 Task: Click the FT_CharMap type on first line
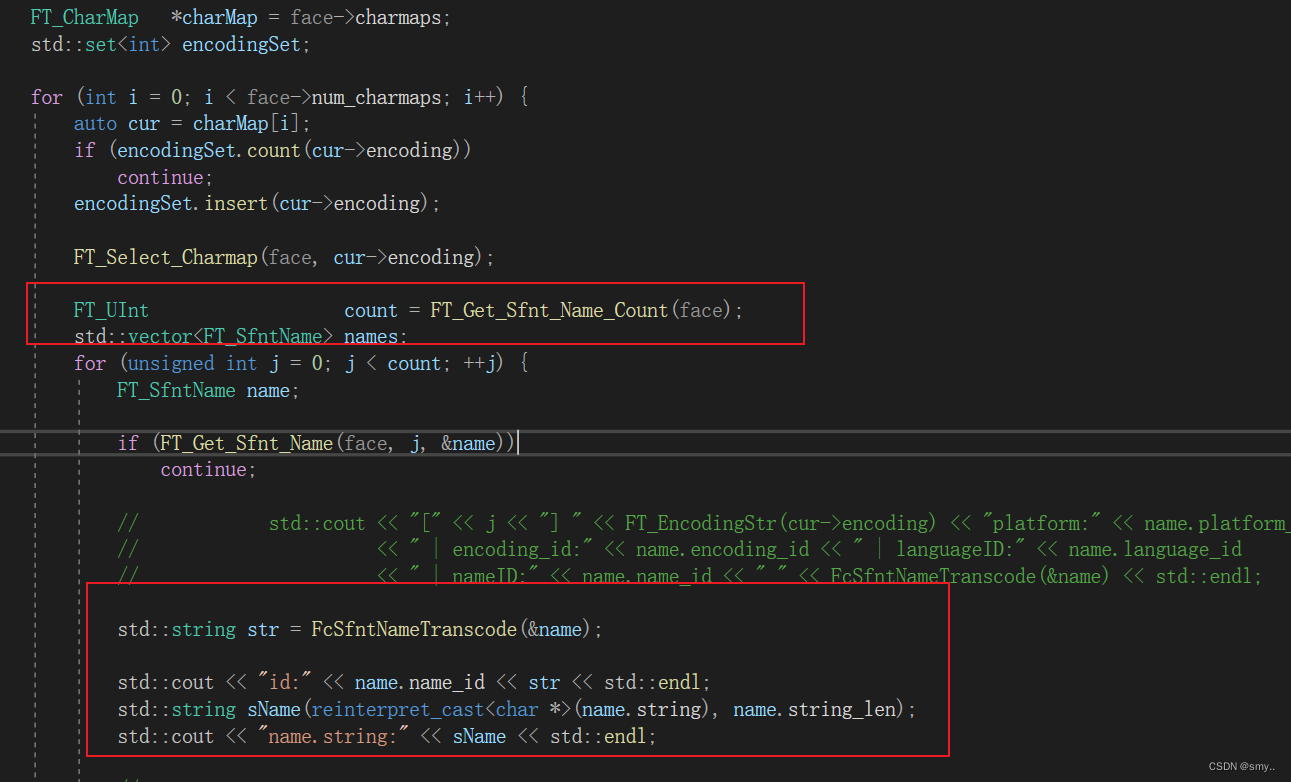84,18
